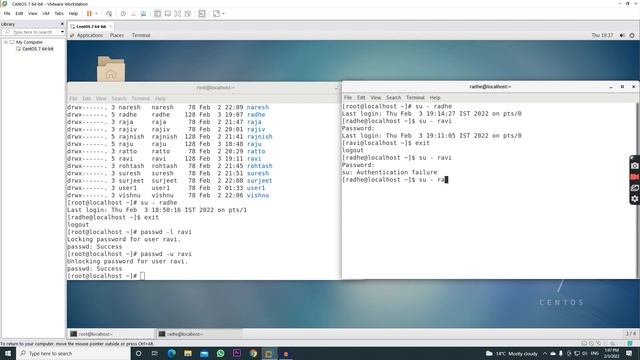Open the Library search filter dropdown arrow

62,32
